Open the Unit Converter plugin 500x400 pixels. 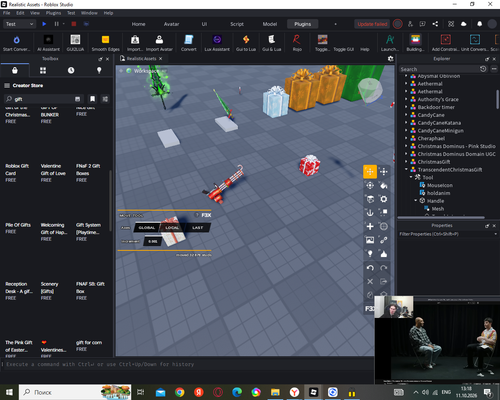coord(475,43)
